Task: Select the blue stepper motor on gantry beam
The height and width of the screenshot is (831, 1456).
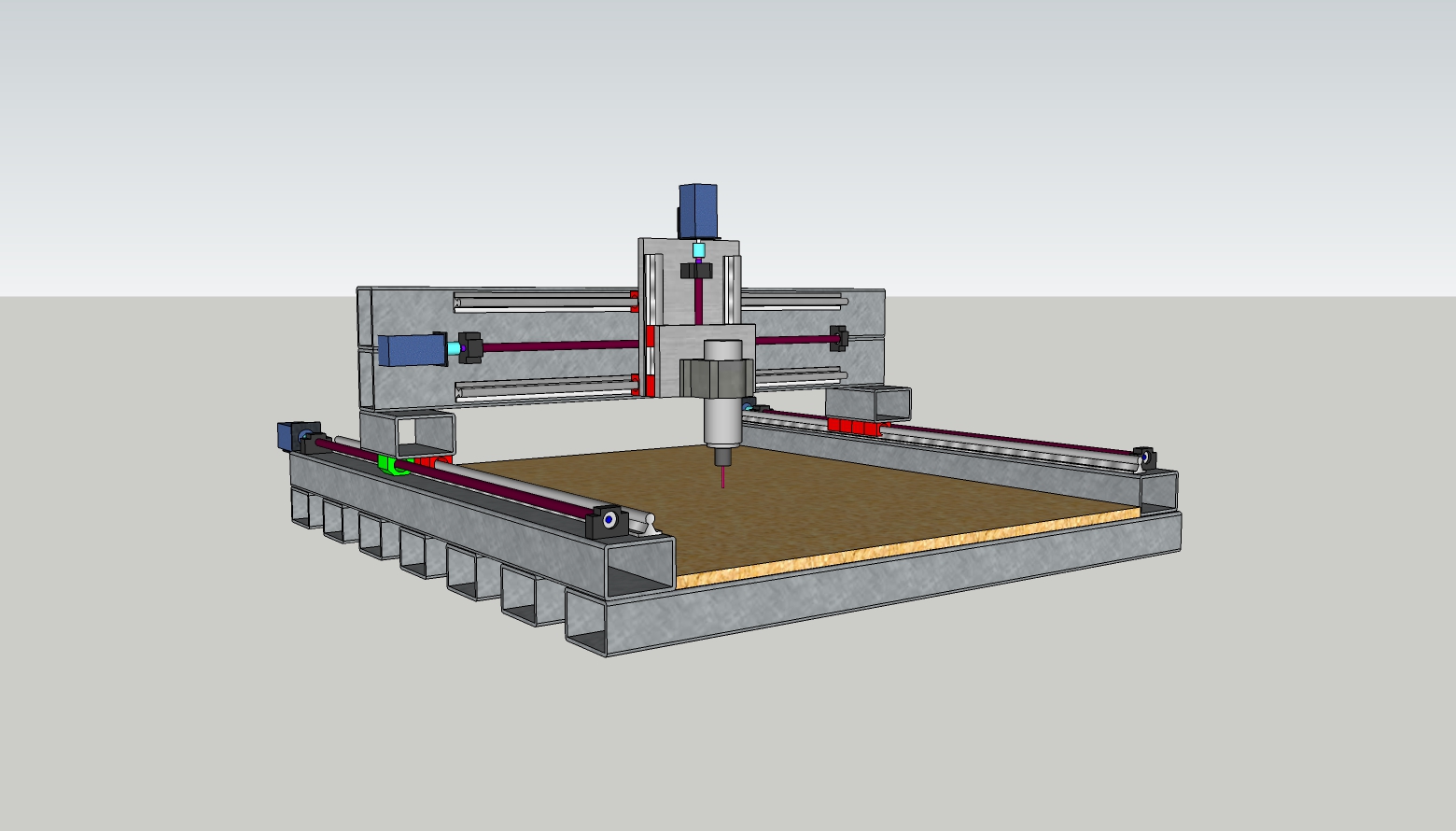Action: click(x=413, y=350)
